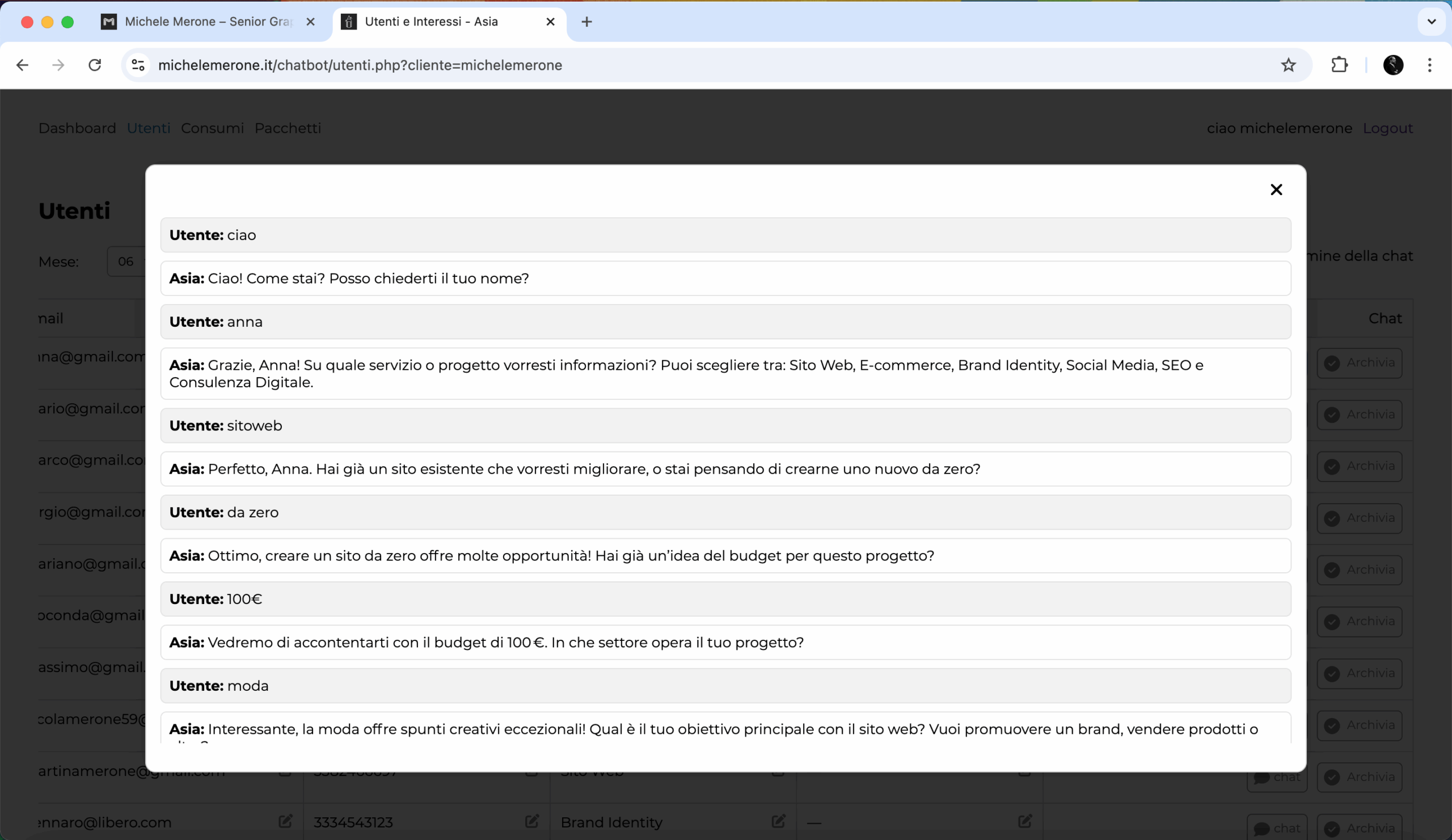
Task: Select Asia's message listing available services
Action: (725, 373)
